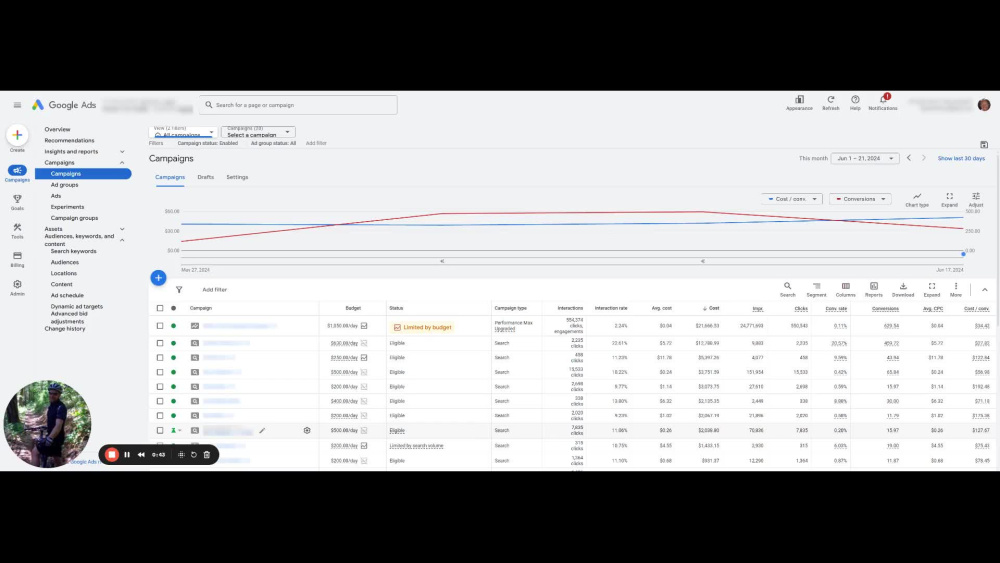Screen dimensions: 1000x563
Task: Go to previous date range arrow
Action: tap(909, 158)
